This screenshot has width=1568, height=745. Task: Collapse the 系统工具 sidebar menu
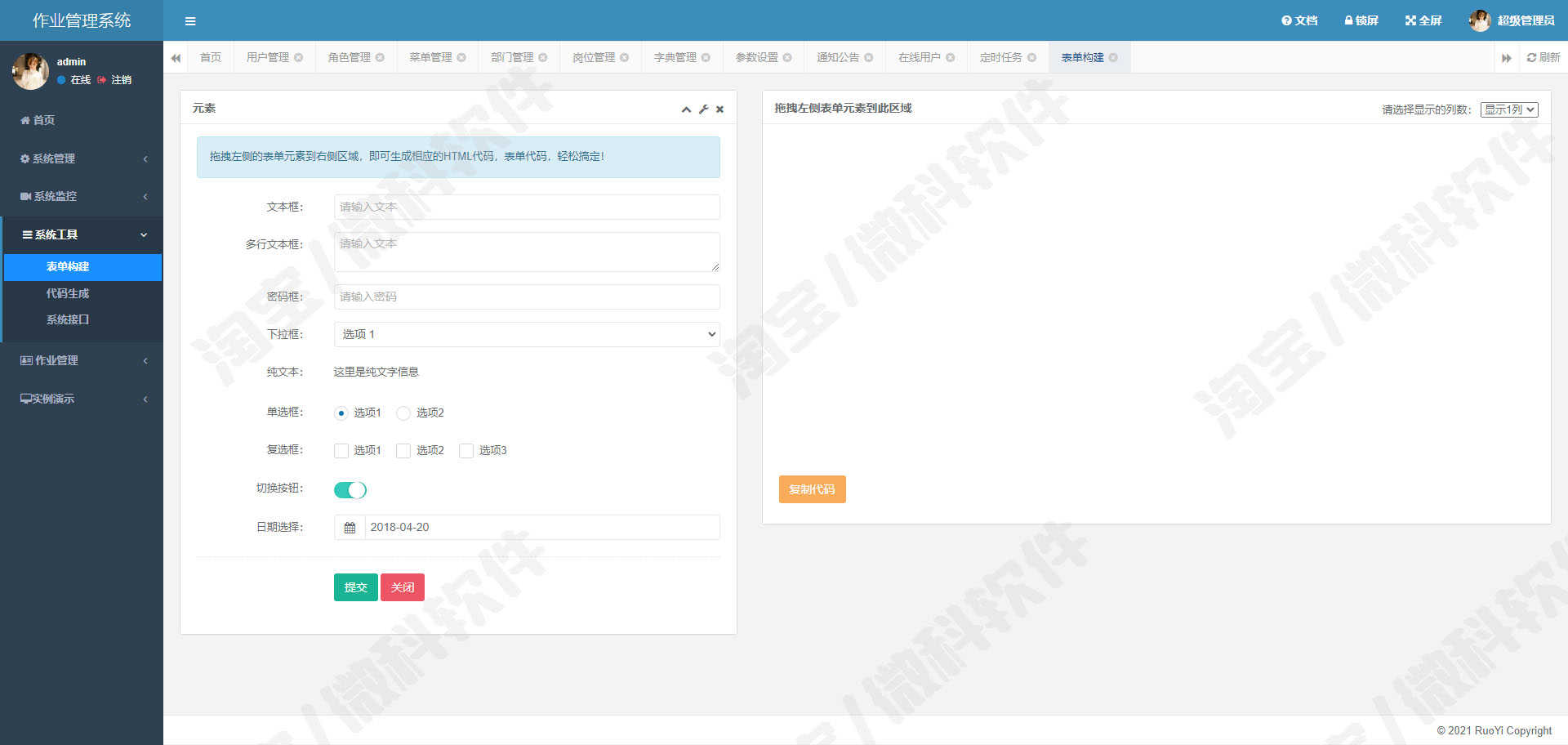click(82, 234)
